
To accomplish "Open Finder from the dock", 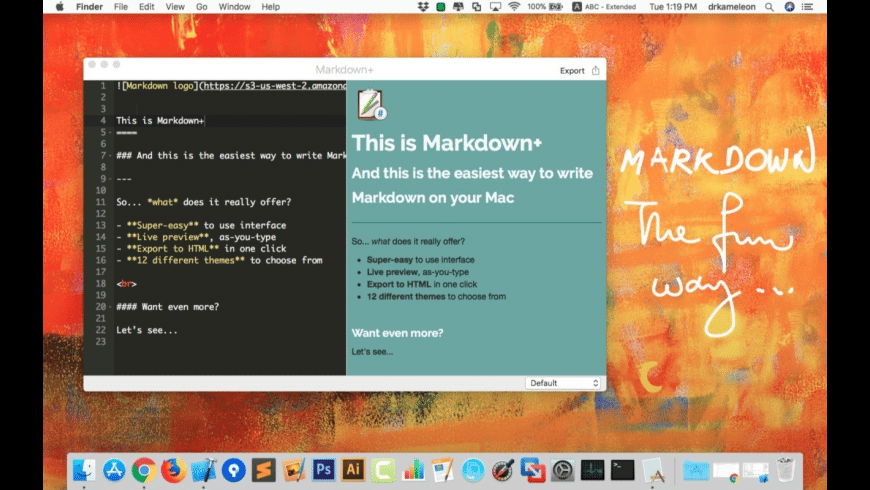I will (x=84, y=470).
